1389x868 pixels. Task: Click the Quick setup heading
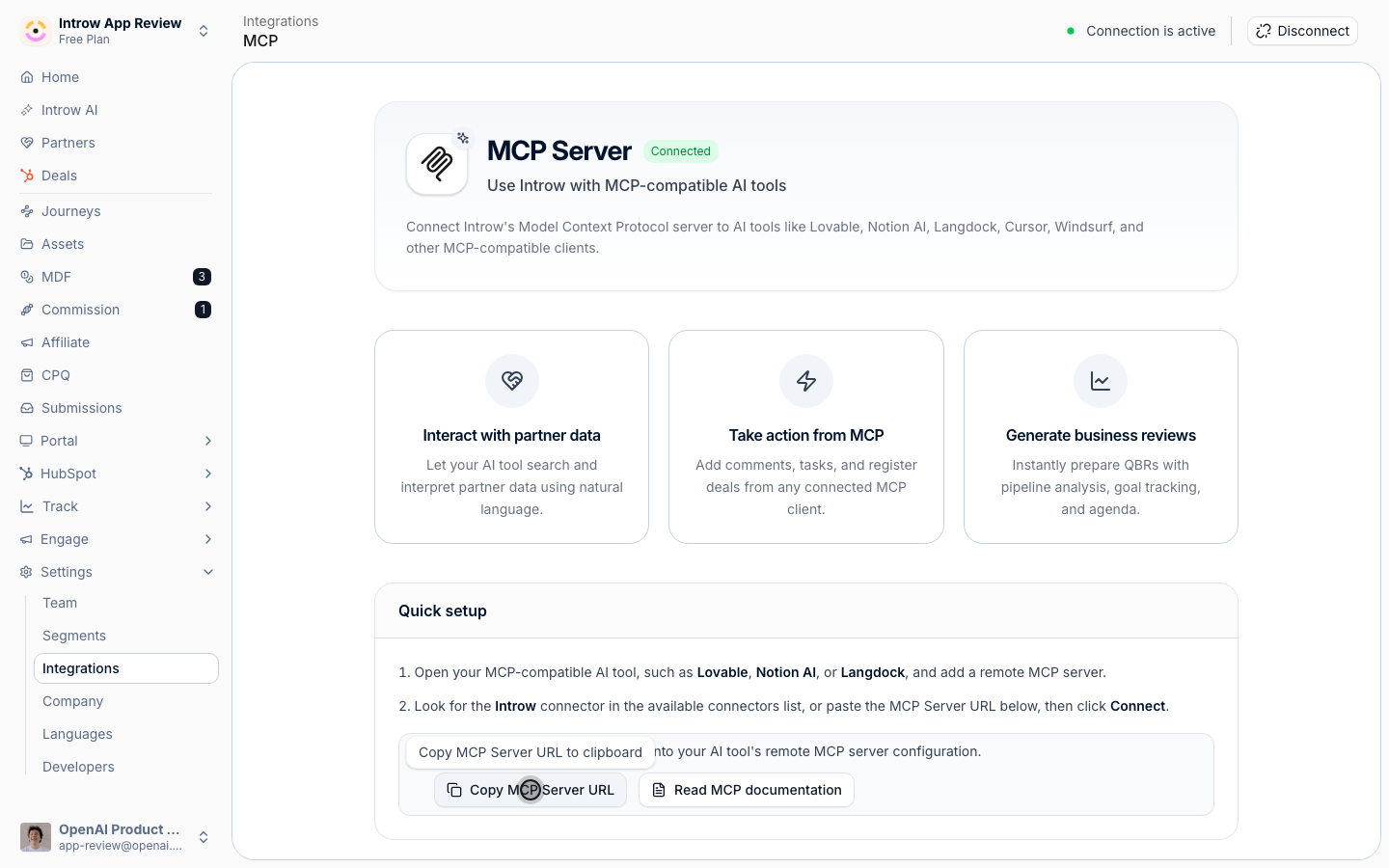443,610
